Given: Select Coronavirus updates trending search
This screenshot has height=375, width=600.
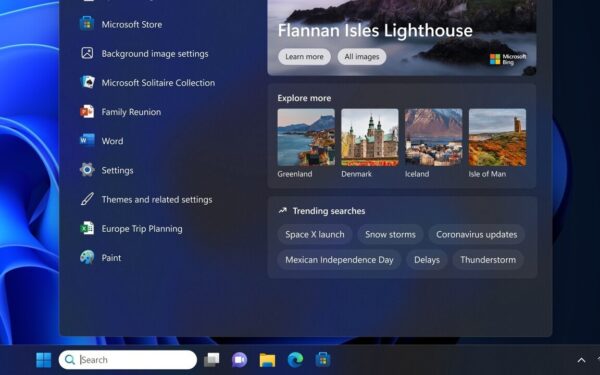Looking at the screenshot, I should tap(476, 235).
